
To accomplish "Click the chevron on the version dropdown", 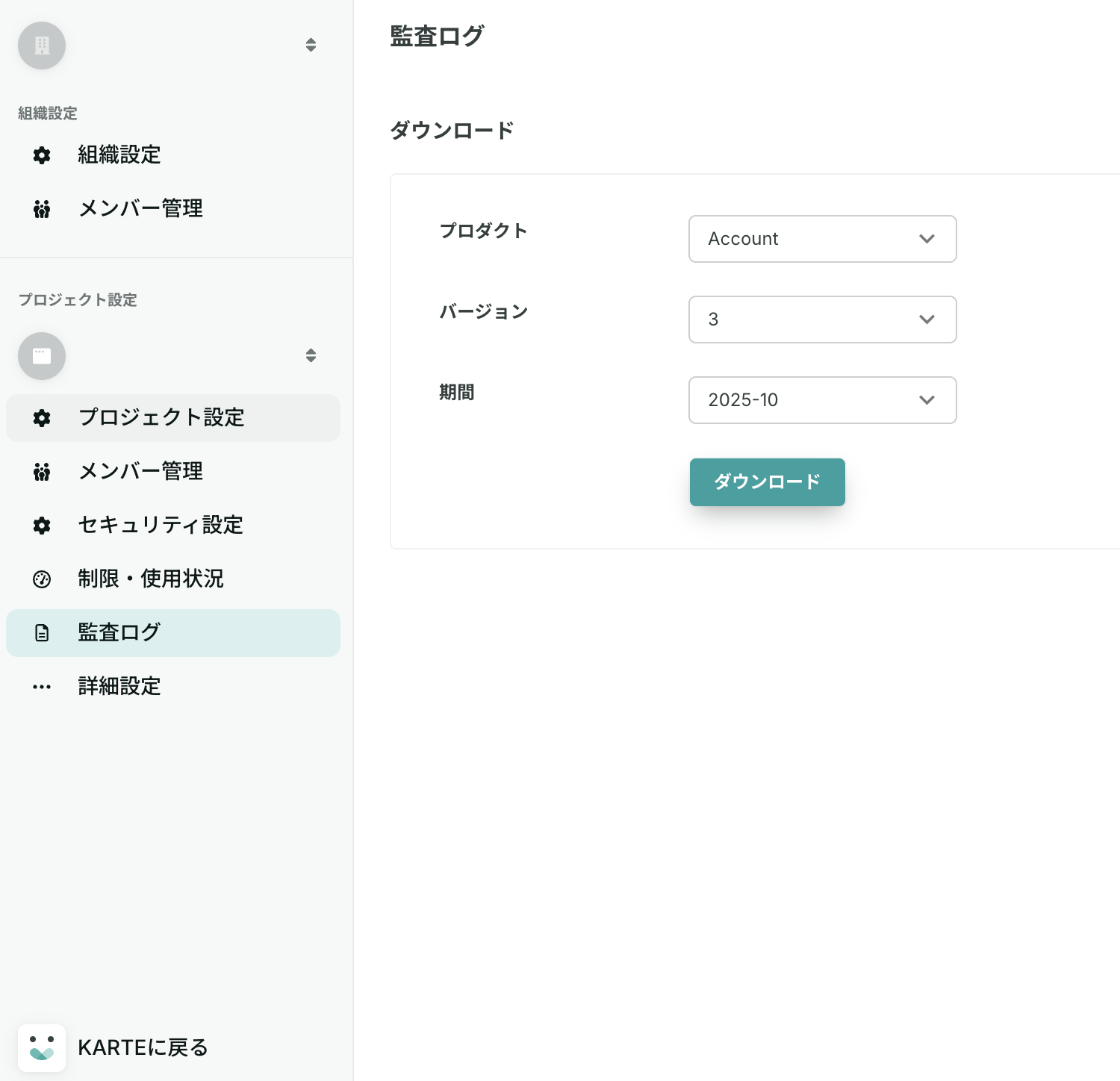I will point(927,320).
